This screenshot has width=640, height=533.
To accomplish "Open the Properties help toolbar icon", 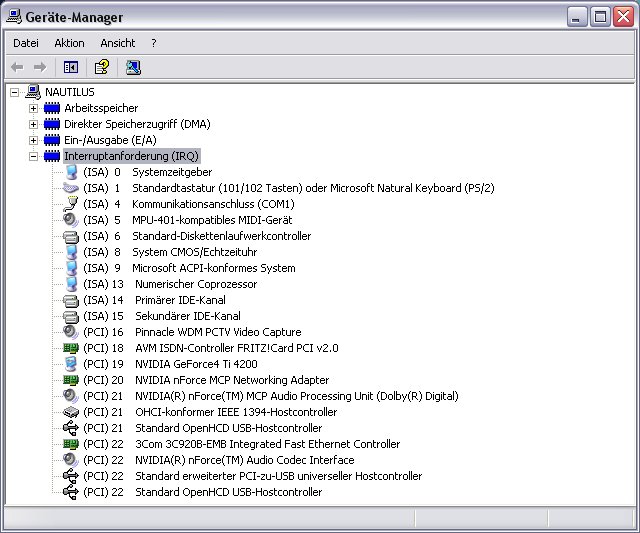I will [102, 67].
